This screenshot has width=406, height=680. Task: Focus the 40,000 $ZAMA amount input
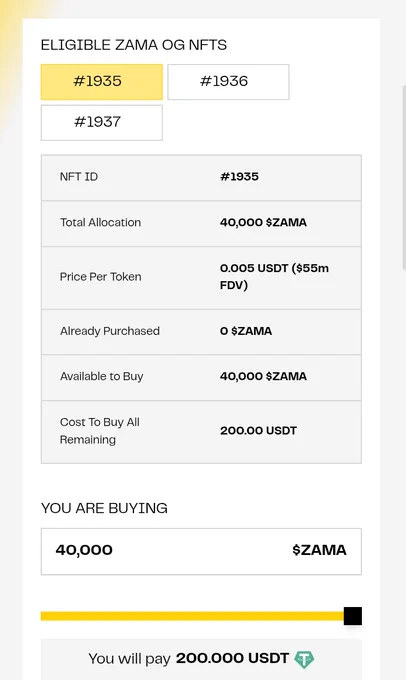click(201, 551)
